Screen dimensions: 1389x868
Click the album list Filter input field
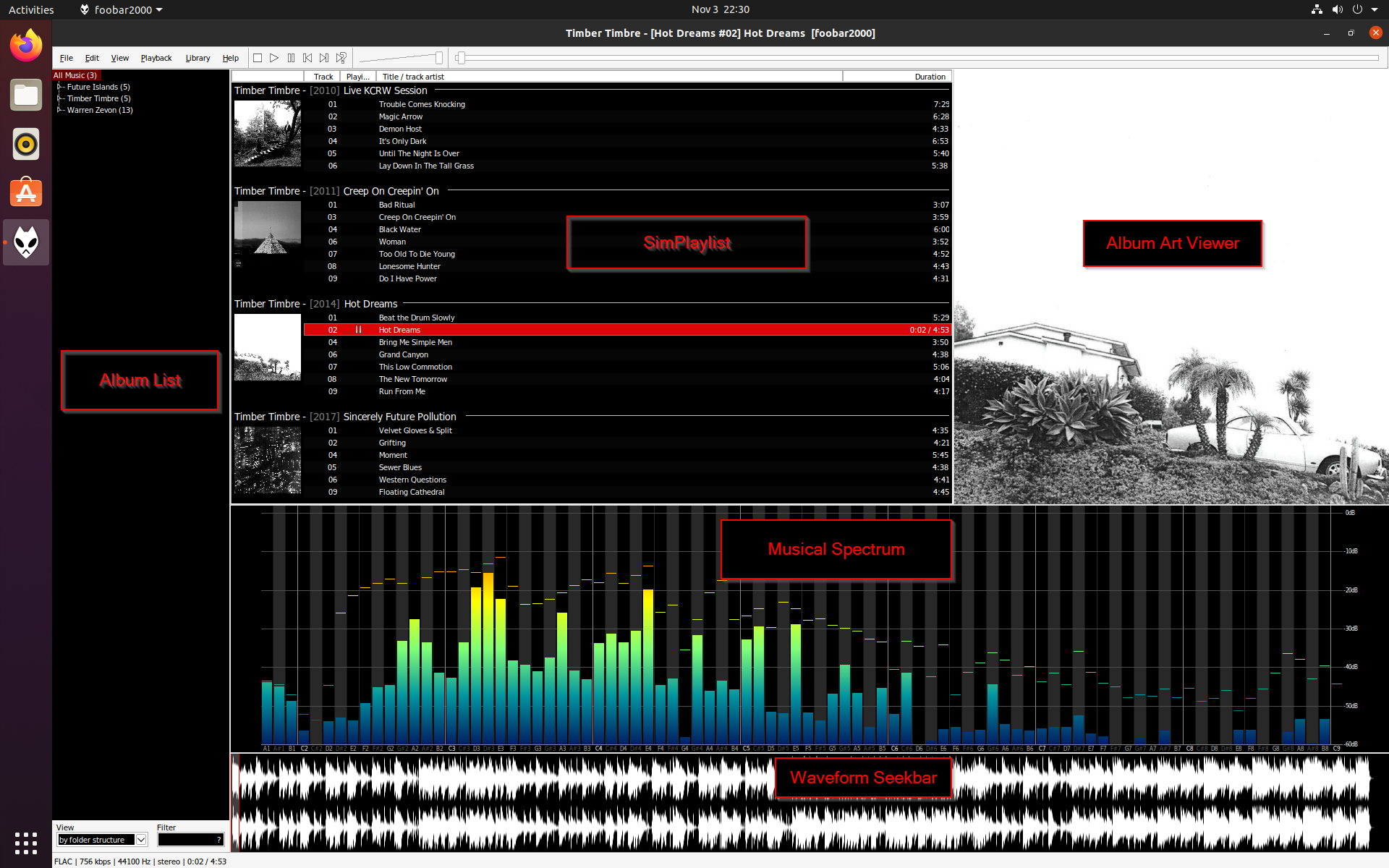pos(190,840)
